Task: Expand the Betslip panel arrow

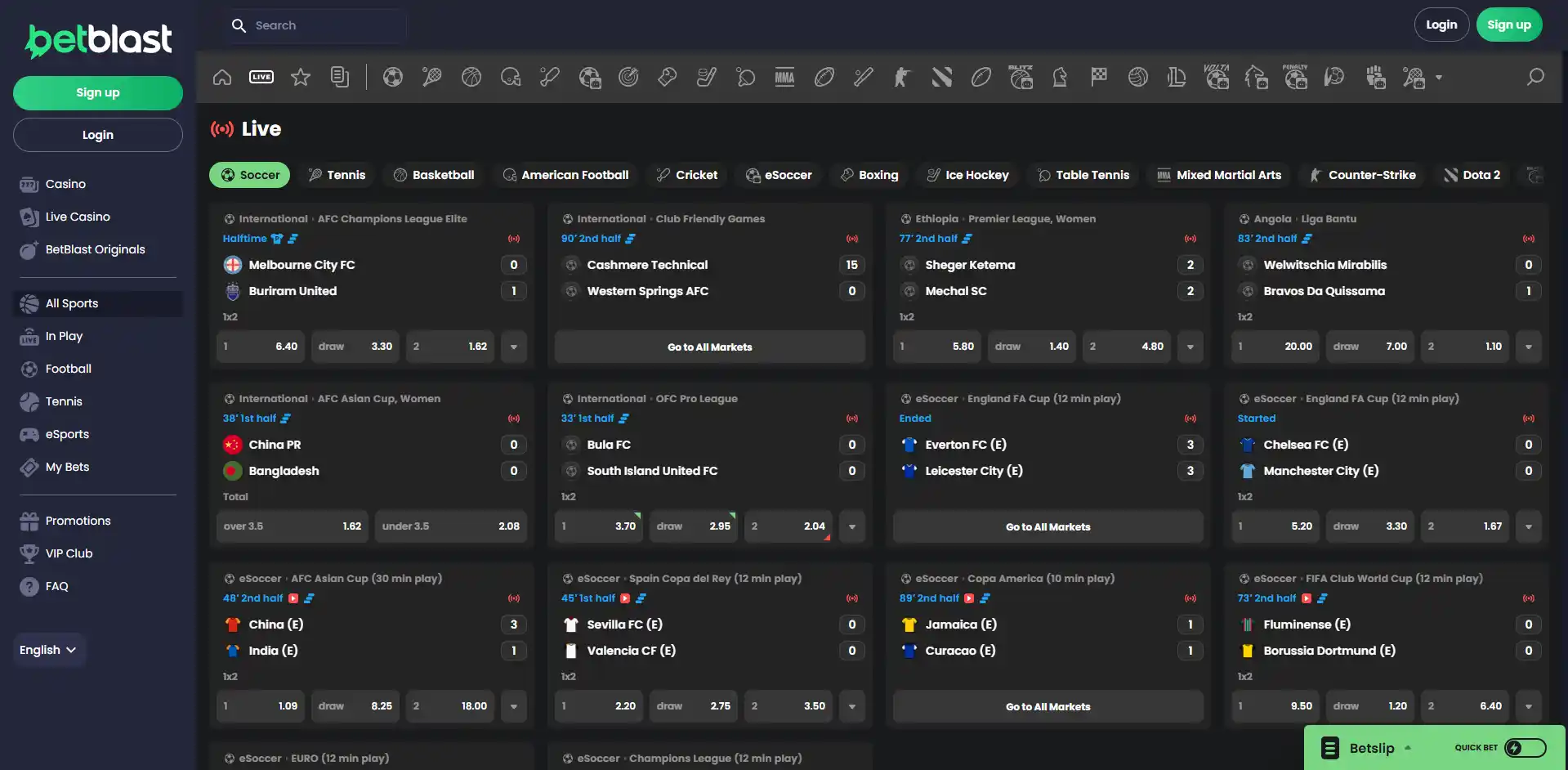Action: click(x=1408, y=747)
